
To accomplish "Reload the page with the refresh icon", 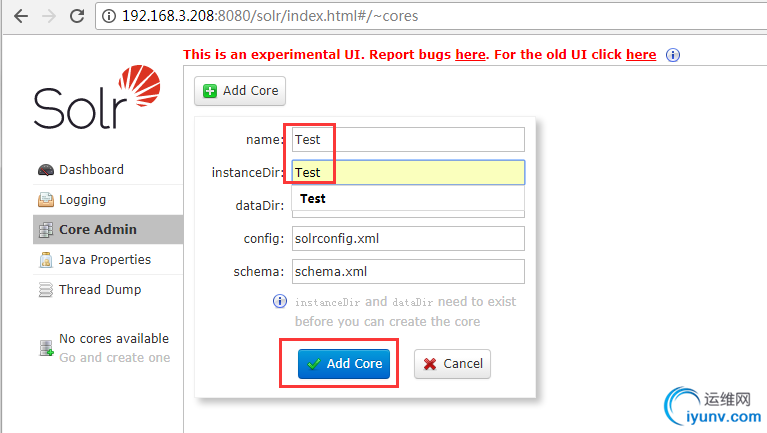I will click(77, 16).
